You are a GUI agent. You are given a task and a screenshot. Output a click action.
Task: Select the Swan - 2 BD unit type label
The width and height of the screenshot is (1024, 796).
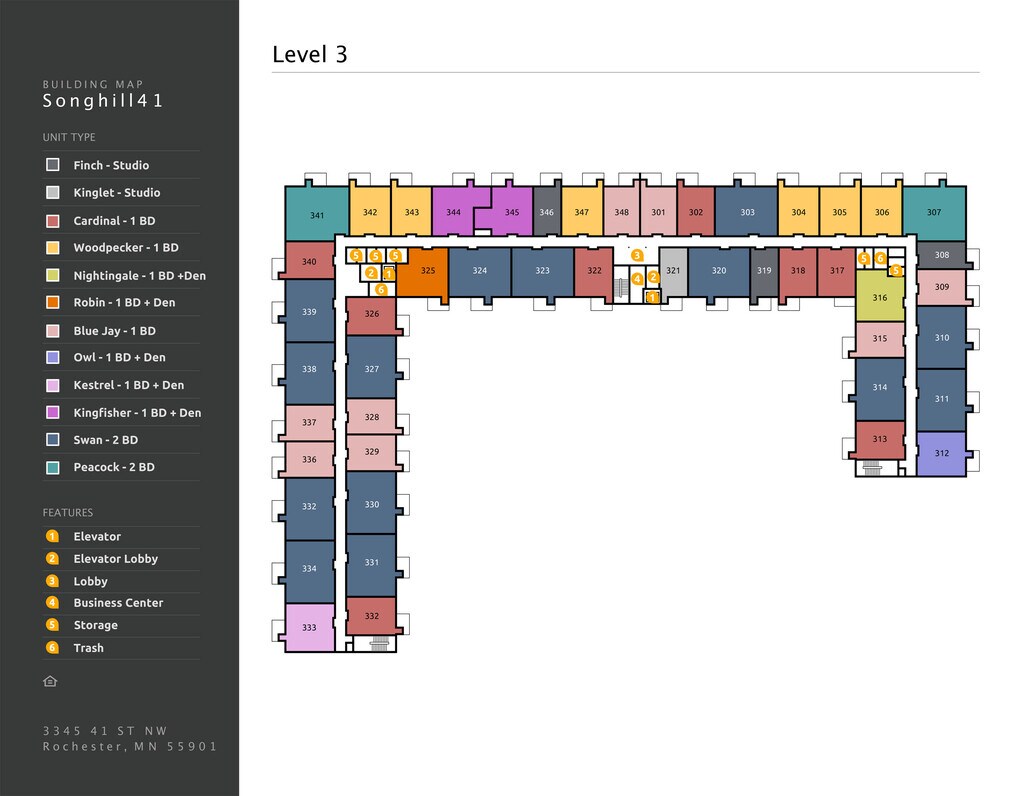point(105,440)
